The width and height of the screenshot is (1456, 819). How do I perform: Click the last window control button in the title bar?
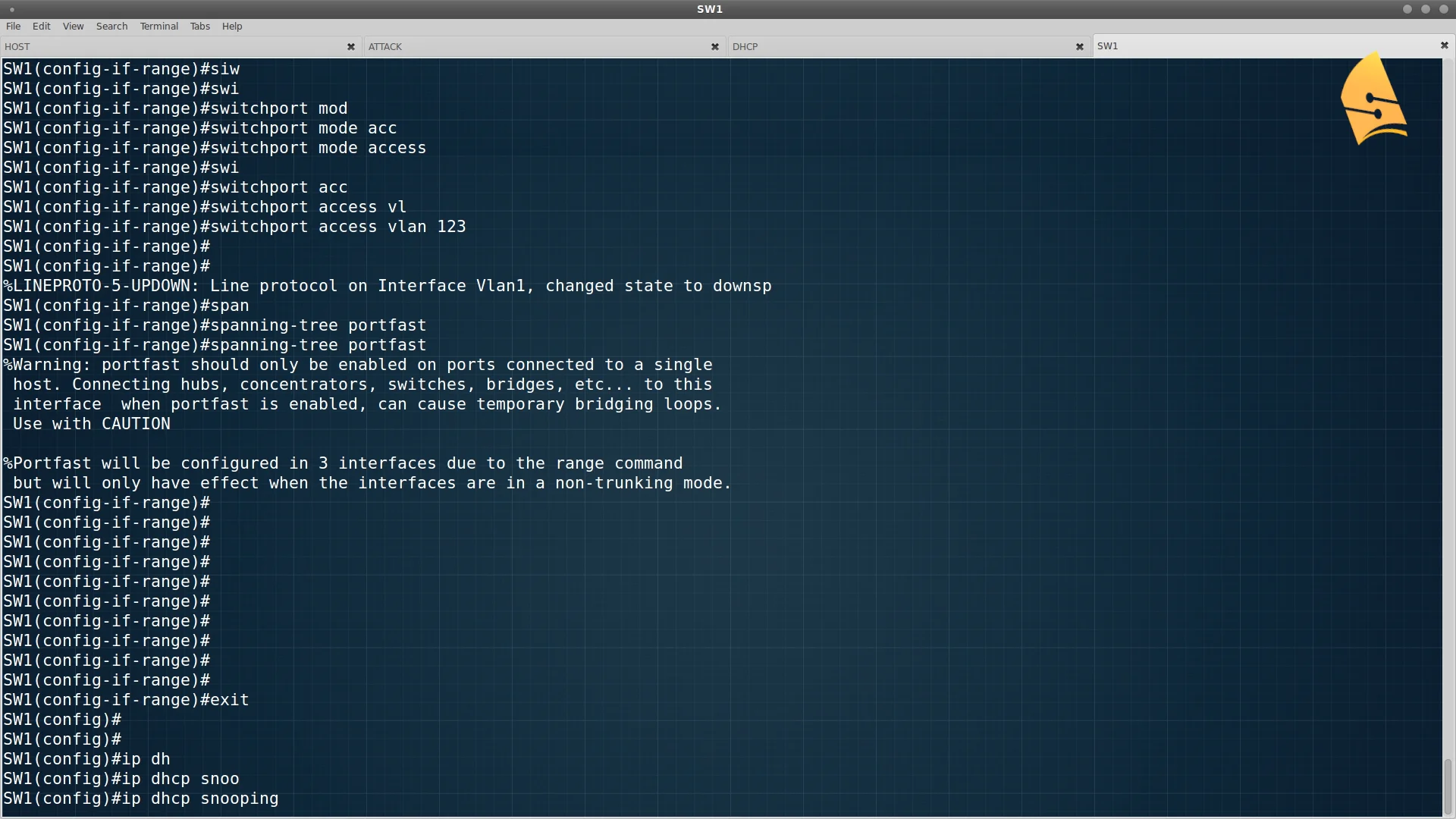[x=1443, y=9]
